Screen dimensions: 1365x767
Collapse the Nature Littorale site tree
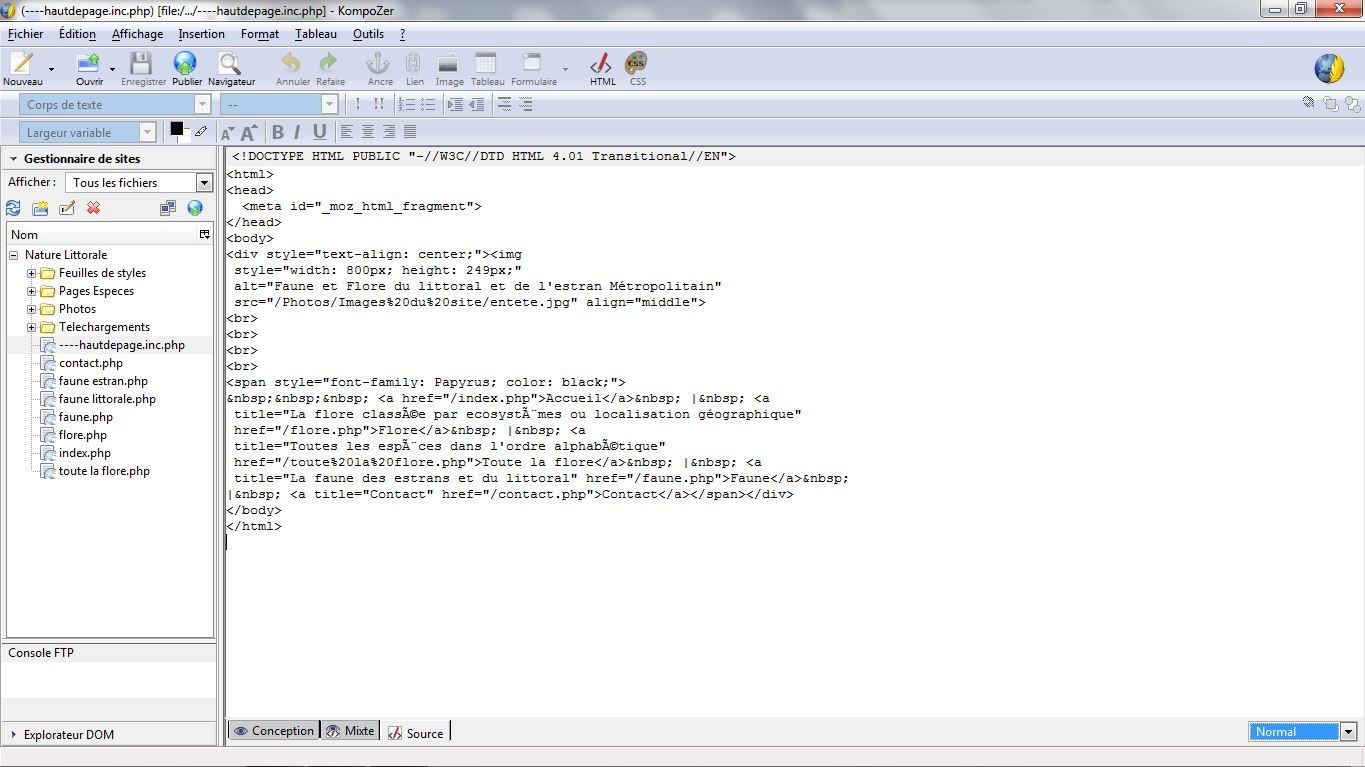(14, 255)
